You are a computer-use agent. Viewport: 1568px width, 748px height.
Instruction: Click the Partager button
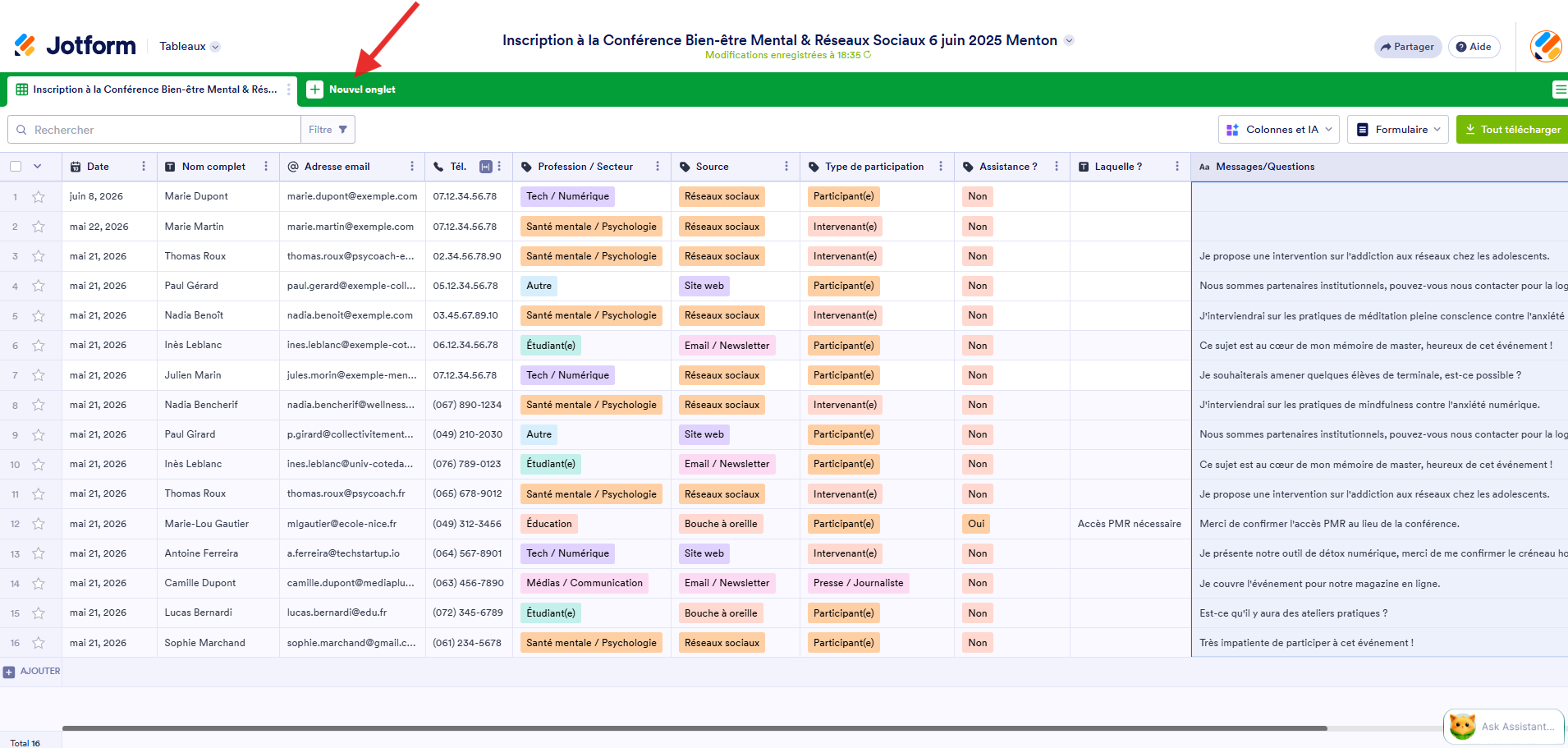pos(1408,47)
